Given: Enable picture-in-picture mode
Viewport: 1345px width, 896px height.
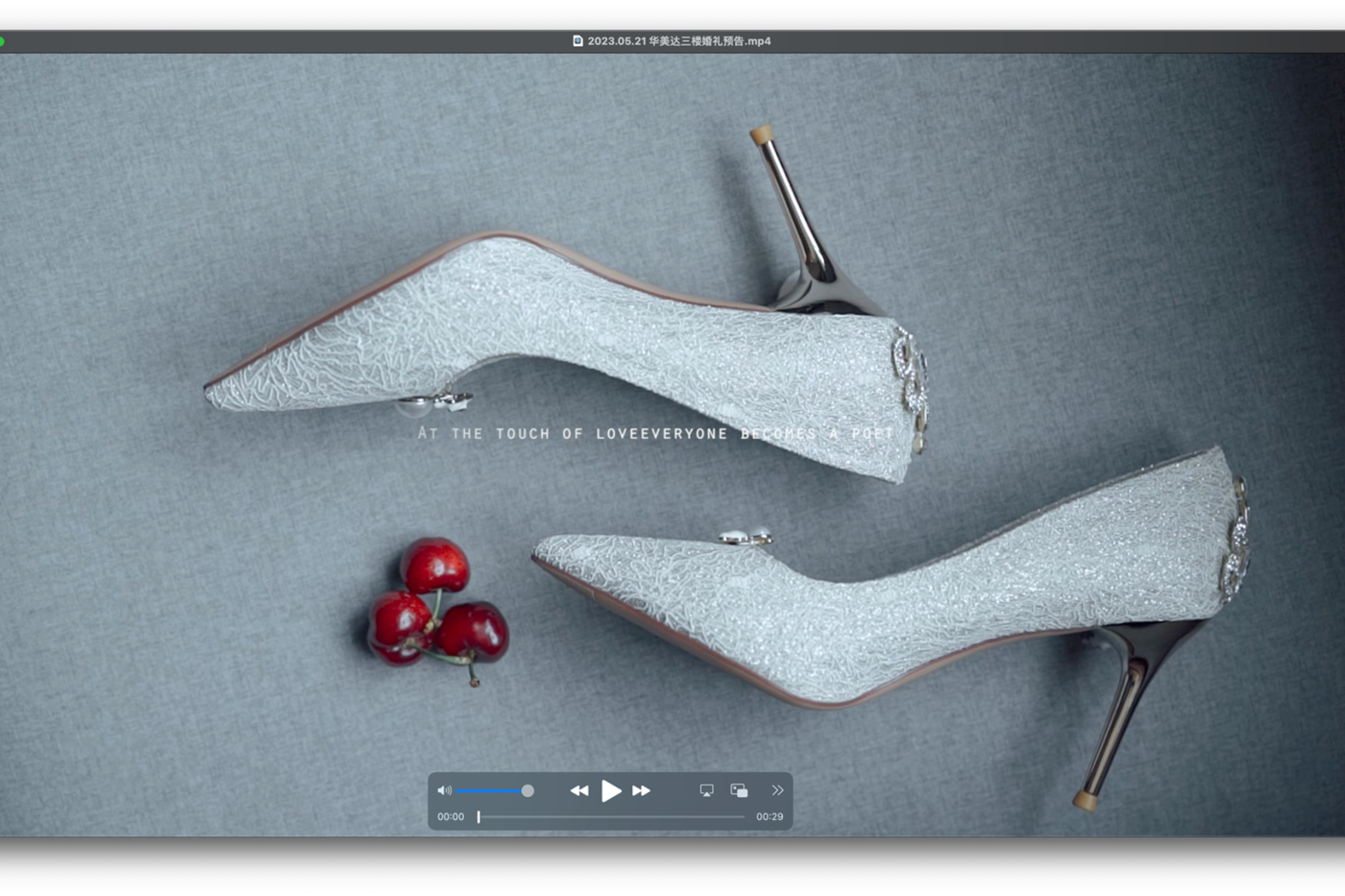Looking at the screenshot, I should (739, 790).
